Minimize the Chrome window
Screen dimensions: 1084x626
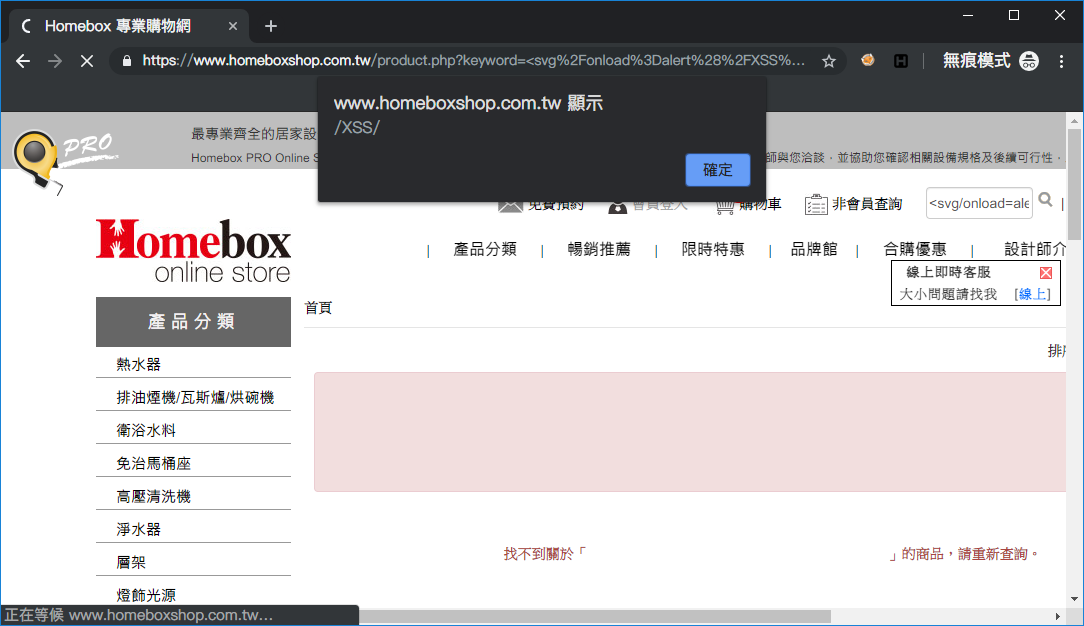(968, 15)
